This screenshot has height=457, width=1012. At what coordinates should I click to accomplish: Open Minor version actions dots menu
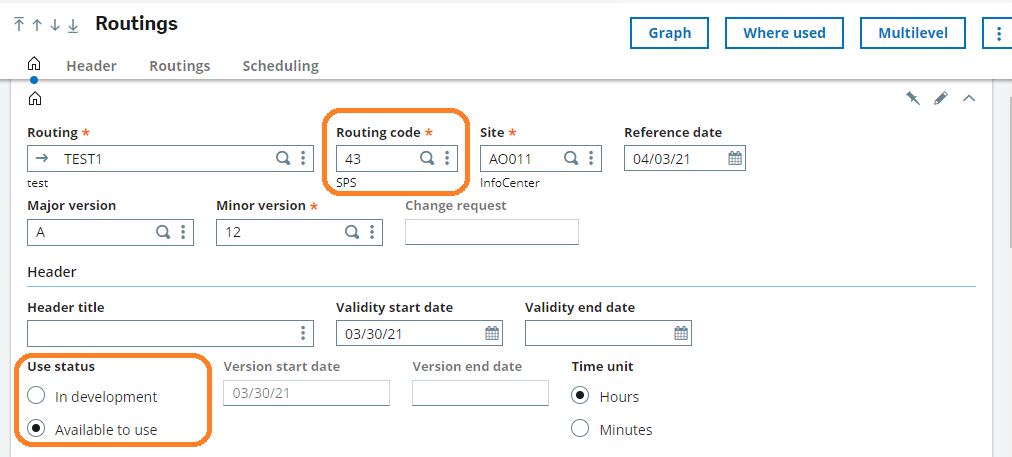(372, 232)
